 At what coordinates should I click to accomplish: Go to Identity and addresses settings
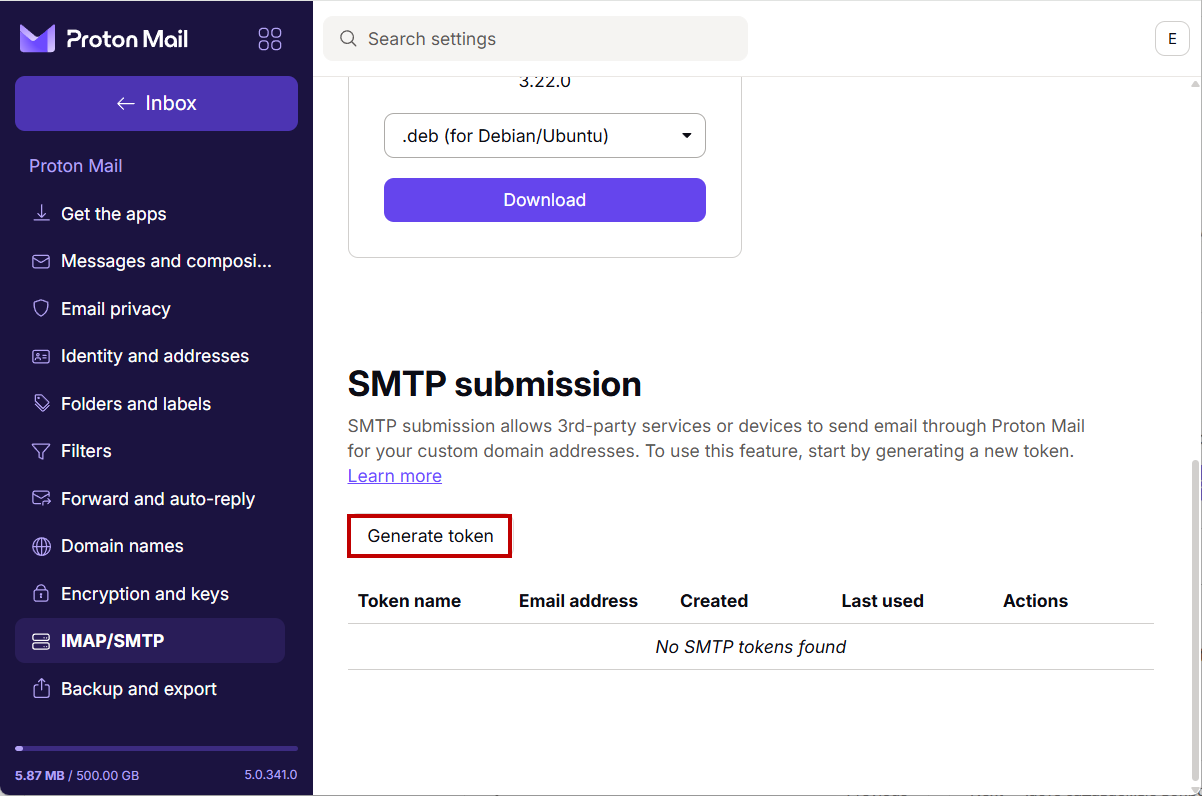tap(154, 356)
